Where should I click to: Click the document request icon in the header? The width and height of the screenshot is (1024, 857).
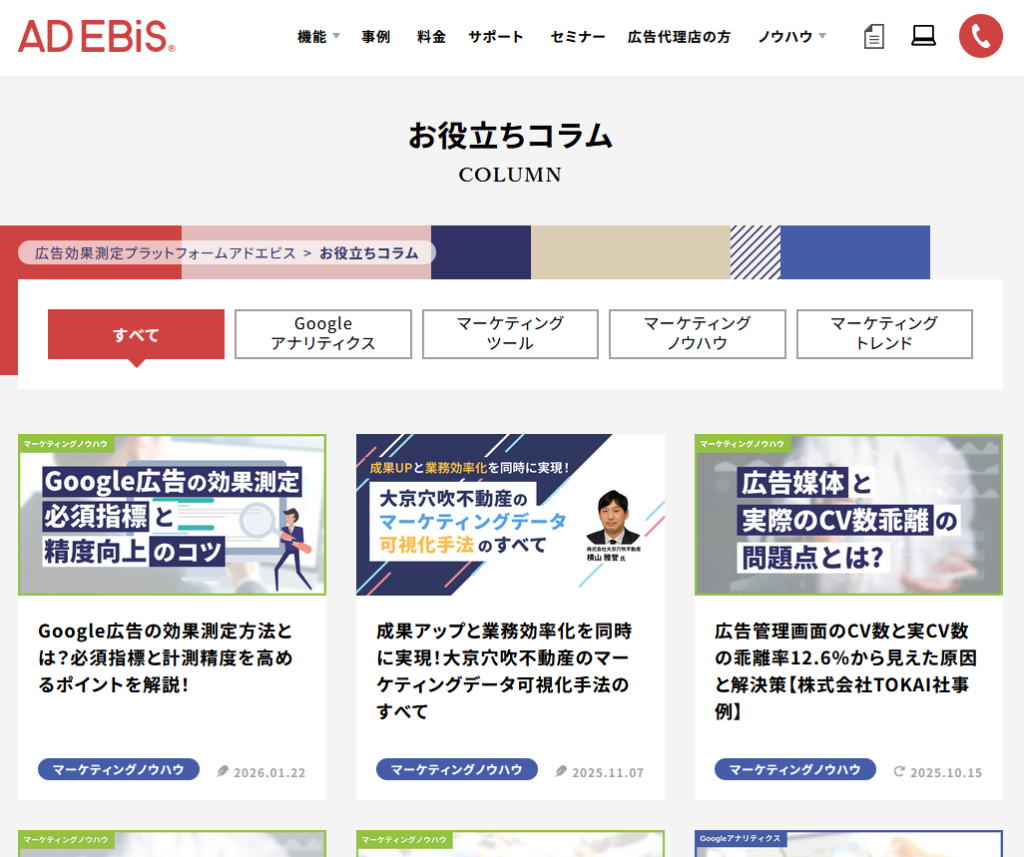[873, 35]
